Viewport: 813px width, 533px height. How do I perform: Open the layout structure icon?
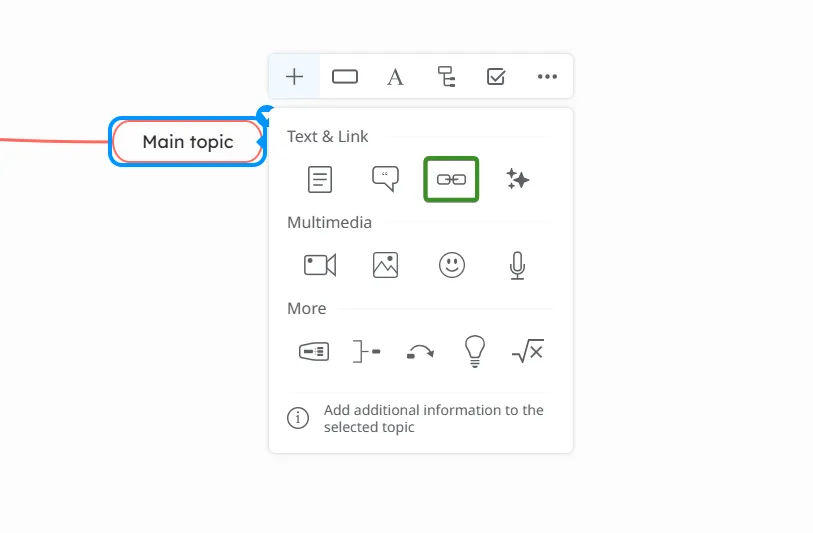[446, 77]
